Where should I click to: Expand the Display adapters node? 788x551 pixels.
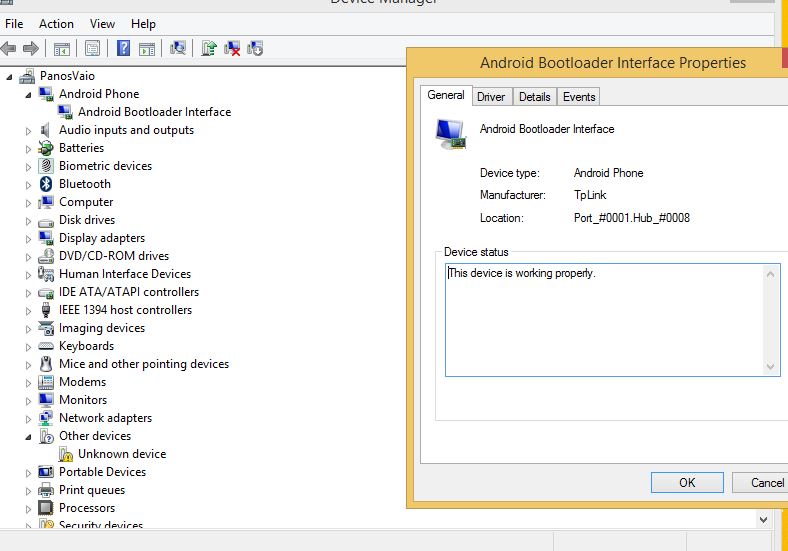[x=28, y=238]
